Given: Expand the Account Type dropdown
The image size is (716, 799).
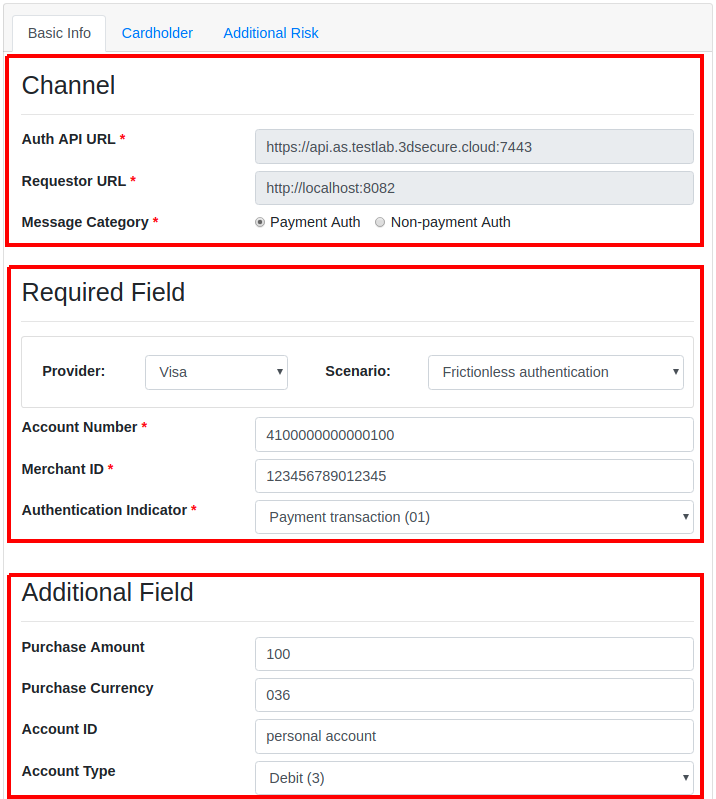Looking at the screenshot, I should click(474, 777).
